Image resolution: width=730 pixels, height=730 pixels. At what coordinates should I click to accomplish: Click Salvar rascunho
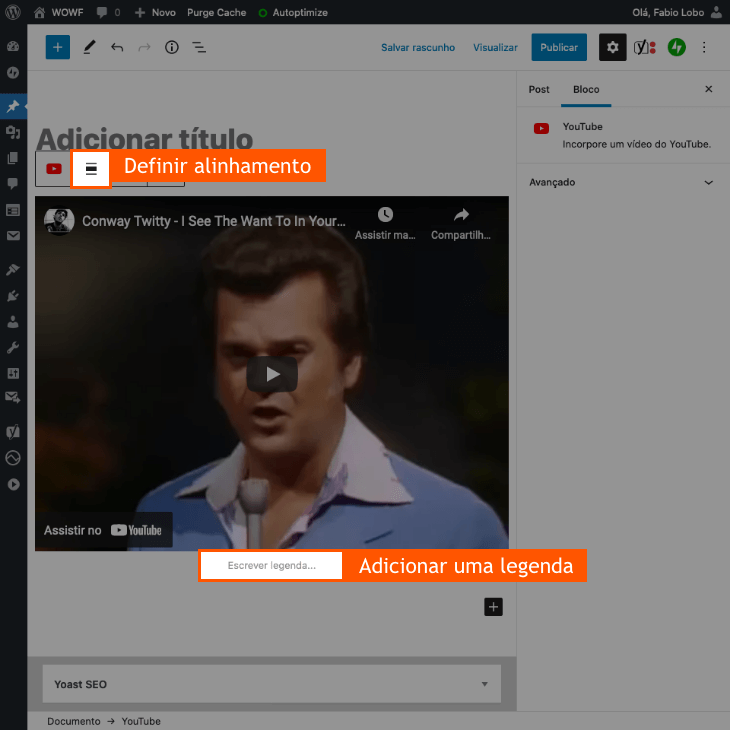pyautogui.click(x=418, y=47)
